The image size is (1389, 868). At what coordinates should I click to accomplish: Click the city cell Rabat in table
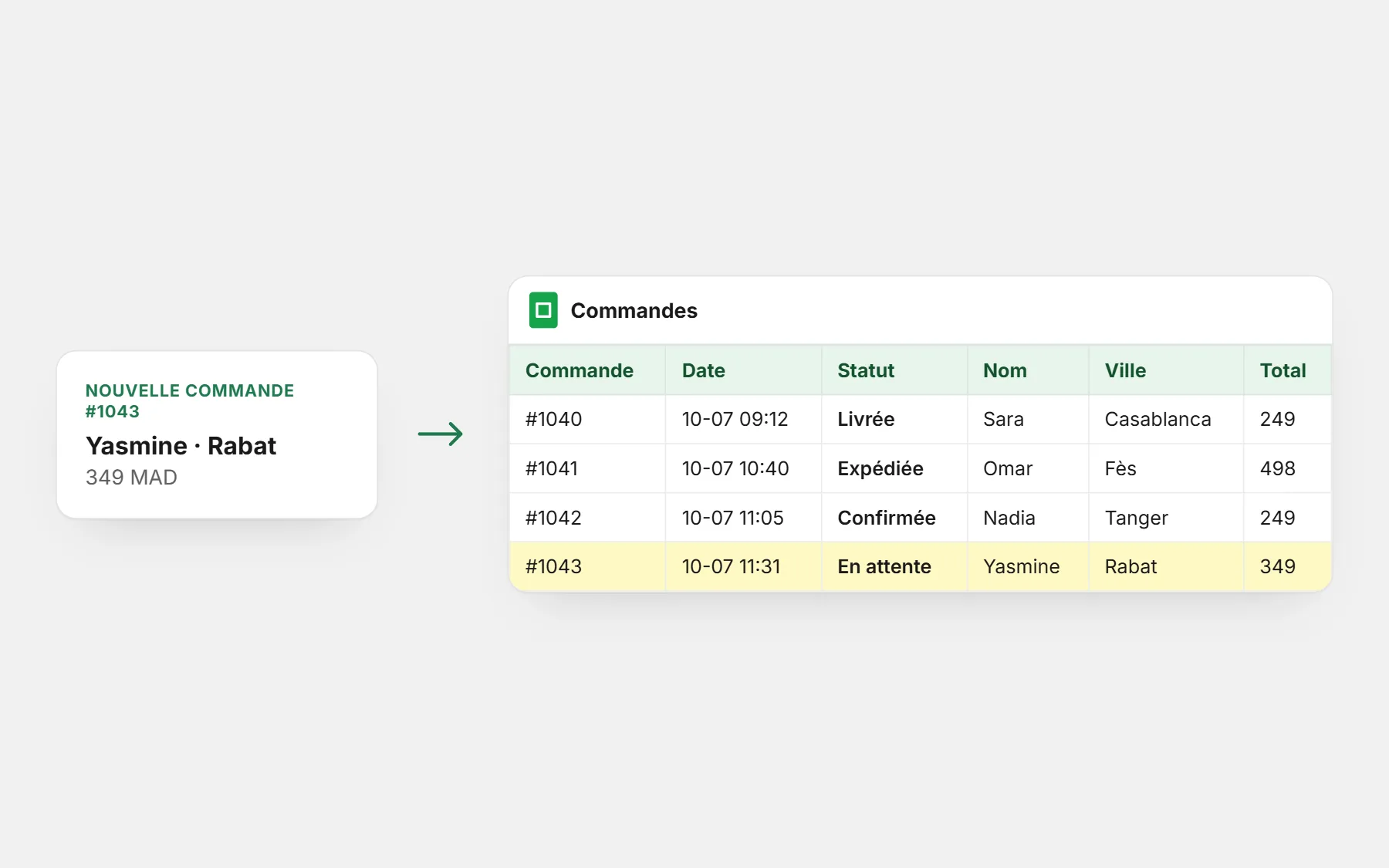(1166, 566)
